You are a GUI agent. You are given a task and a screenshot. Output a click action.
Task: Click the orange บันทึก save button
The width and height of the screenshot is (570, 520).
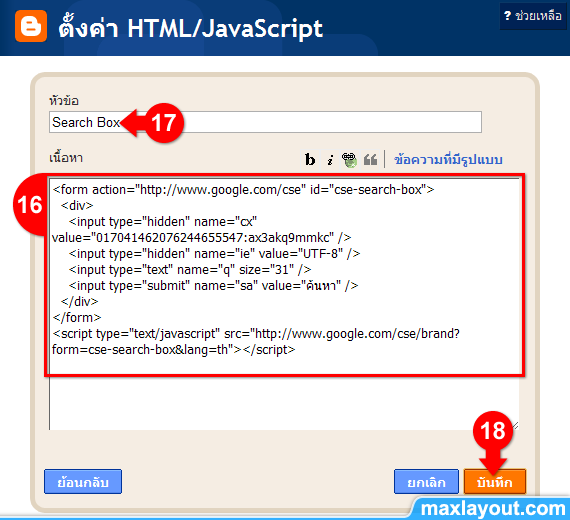click(495, 482)
